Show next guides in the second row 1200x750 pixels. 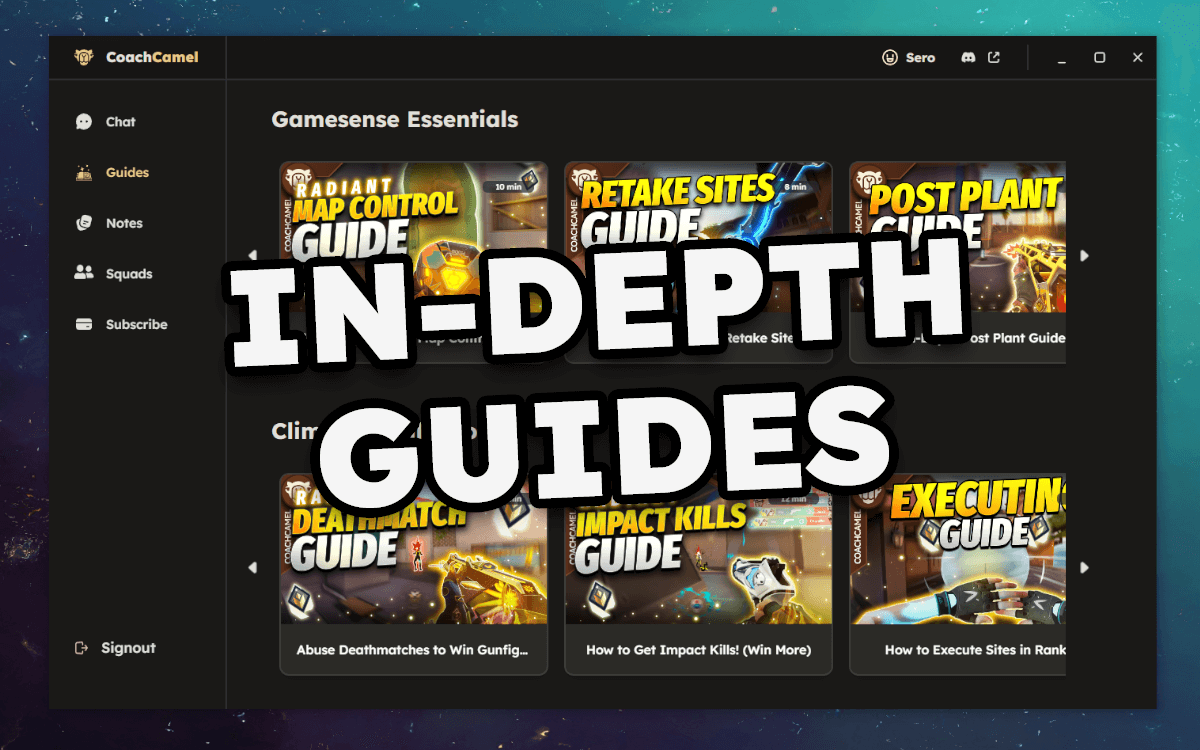point(1084,567)
